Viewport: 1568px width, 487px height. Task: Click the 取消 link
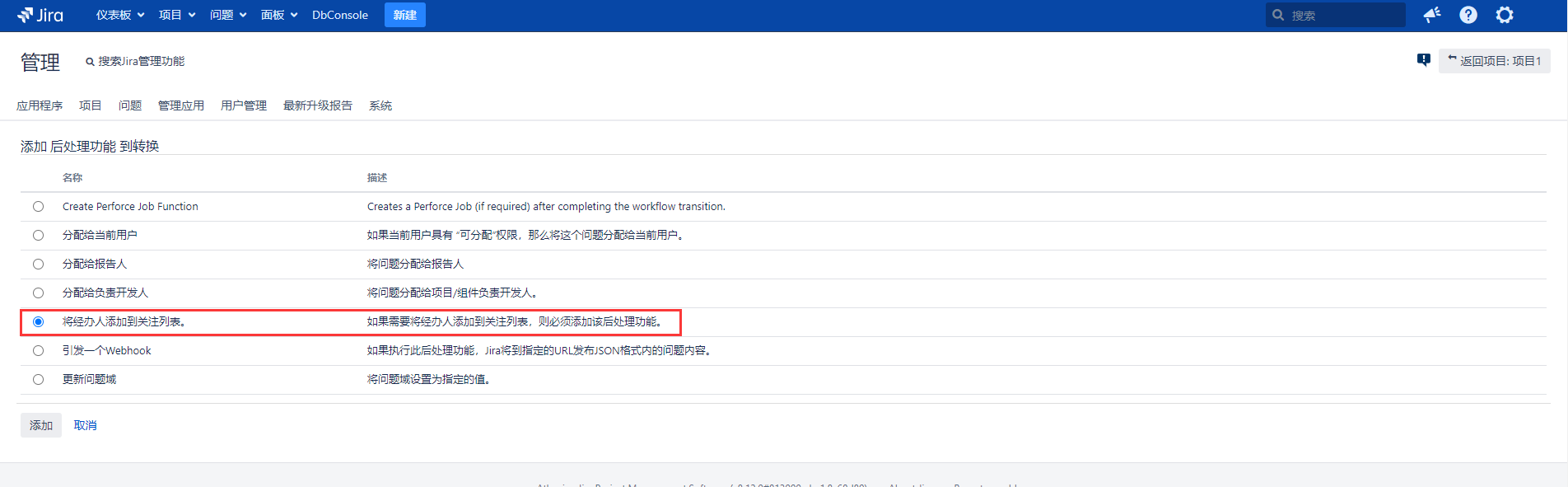86,425
